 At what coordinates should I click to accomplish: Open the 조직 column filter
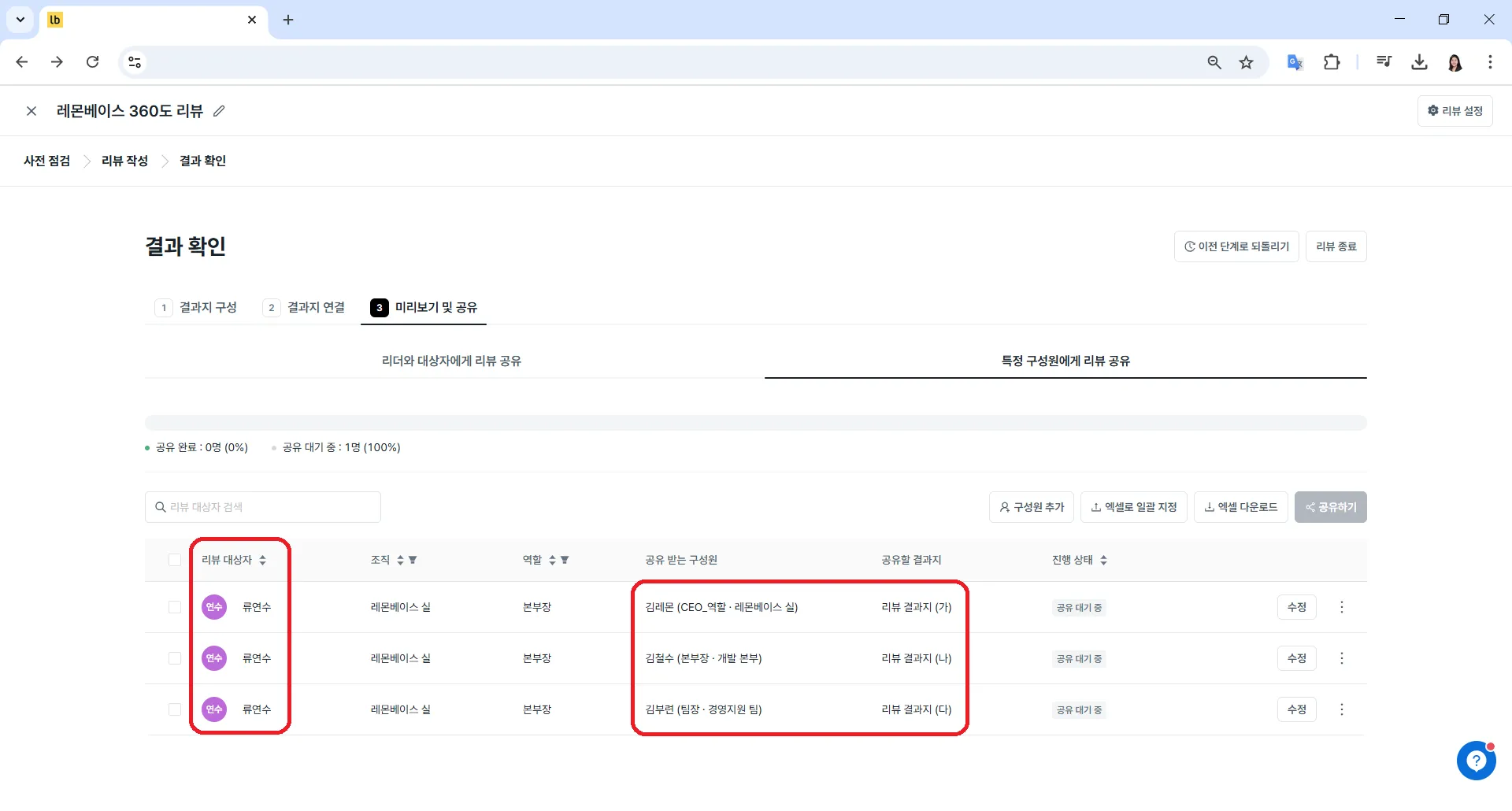[413, 560]
